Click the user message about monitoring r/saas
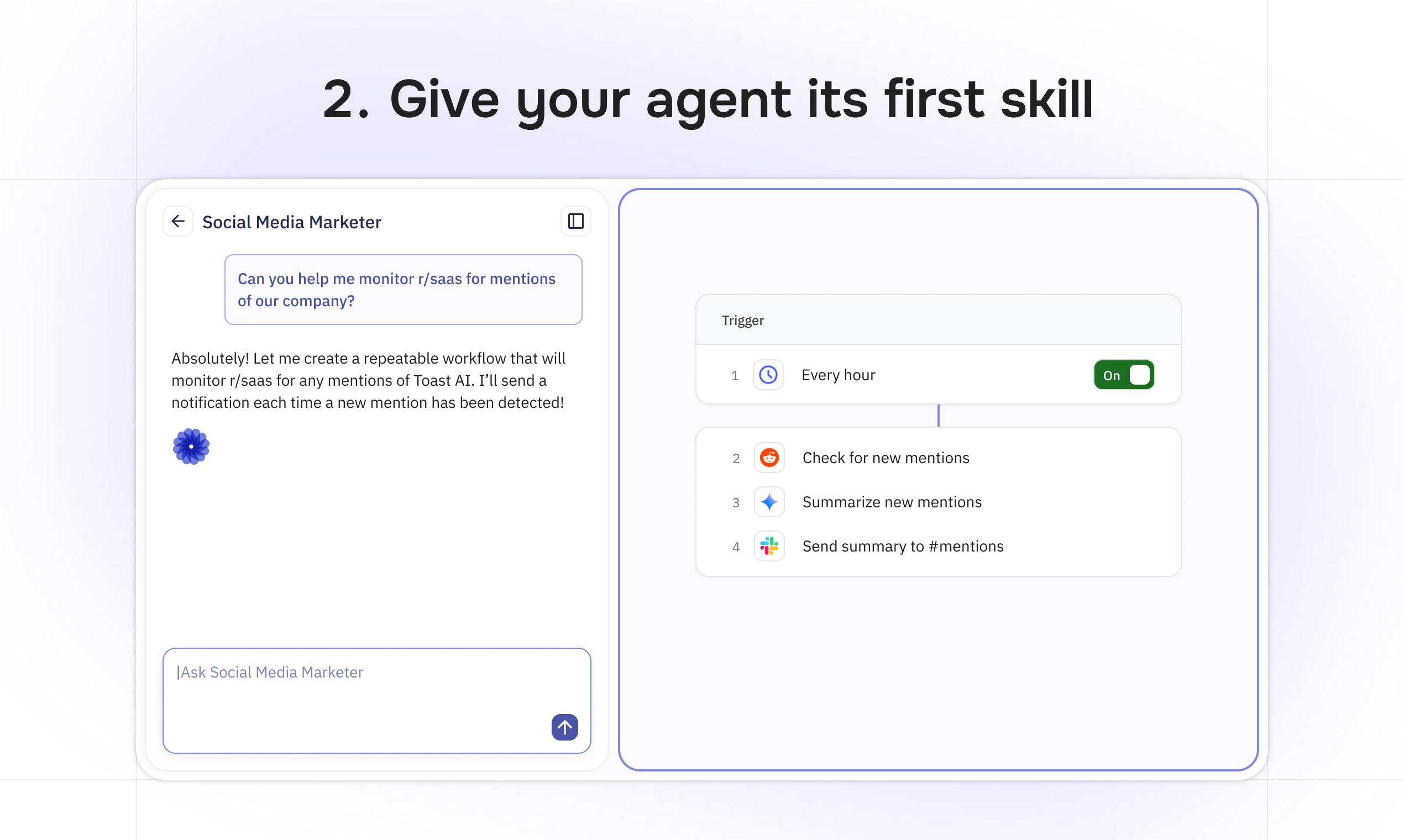Screen dimensions: 1404x840 pyautogui.click(x=402, y=289)
